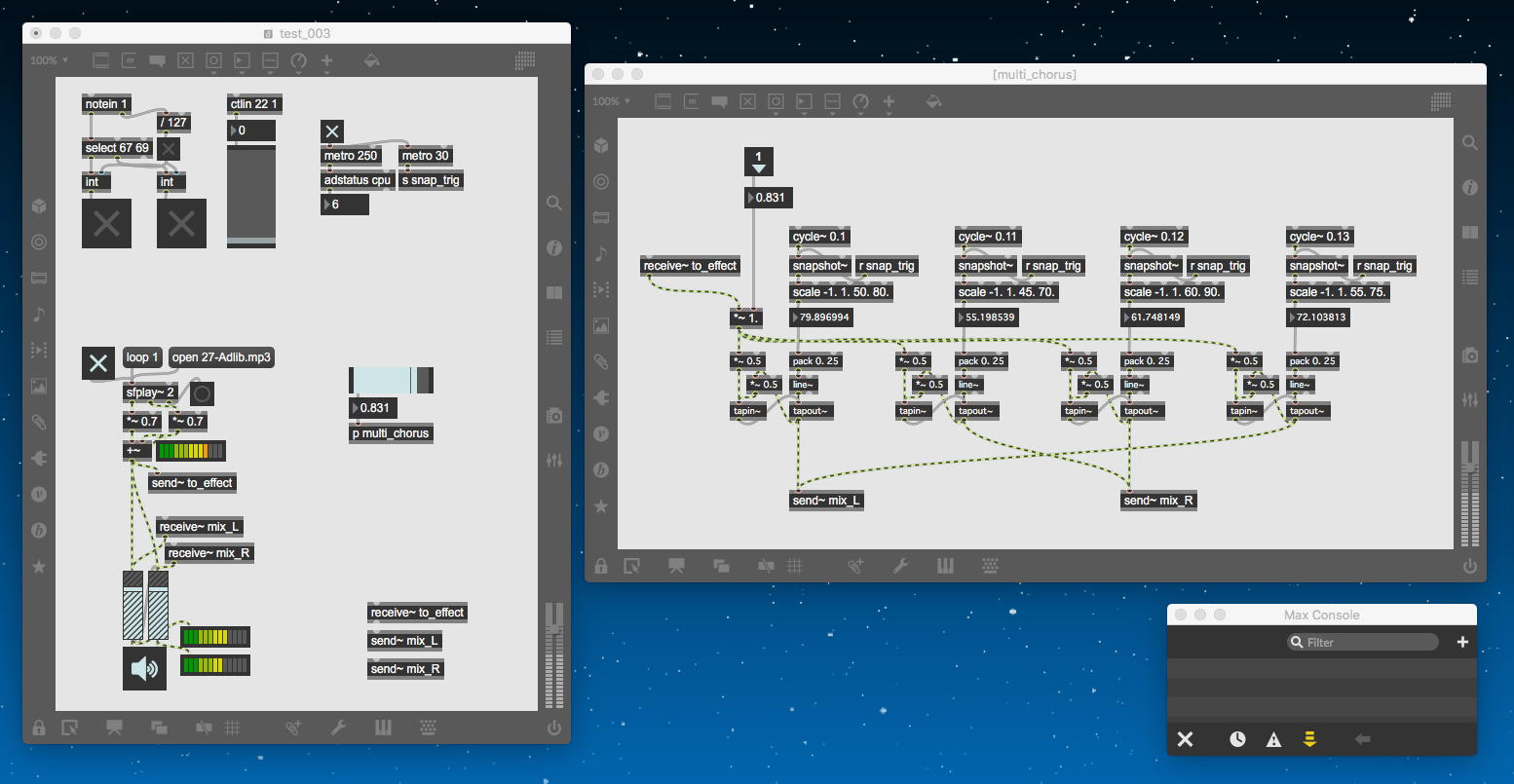
Task: Show the Inspector 'i' panel in multi_chorus
Action: coord(1470,187)
